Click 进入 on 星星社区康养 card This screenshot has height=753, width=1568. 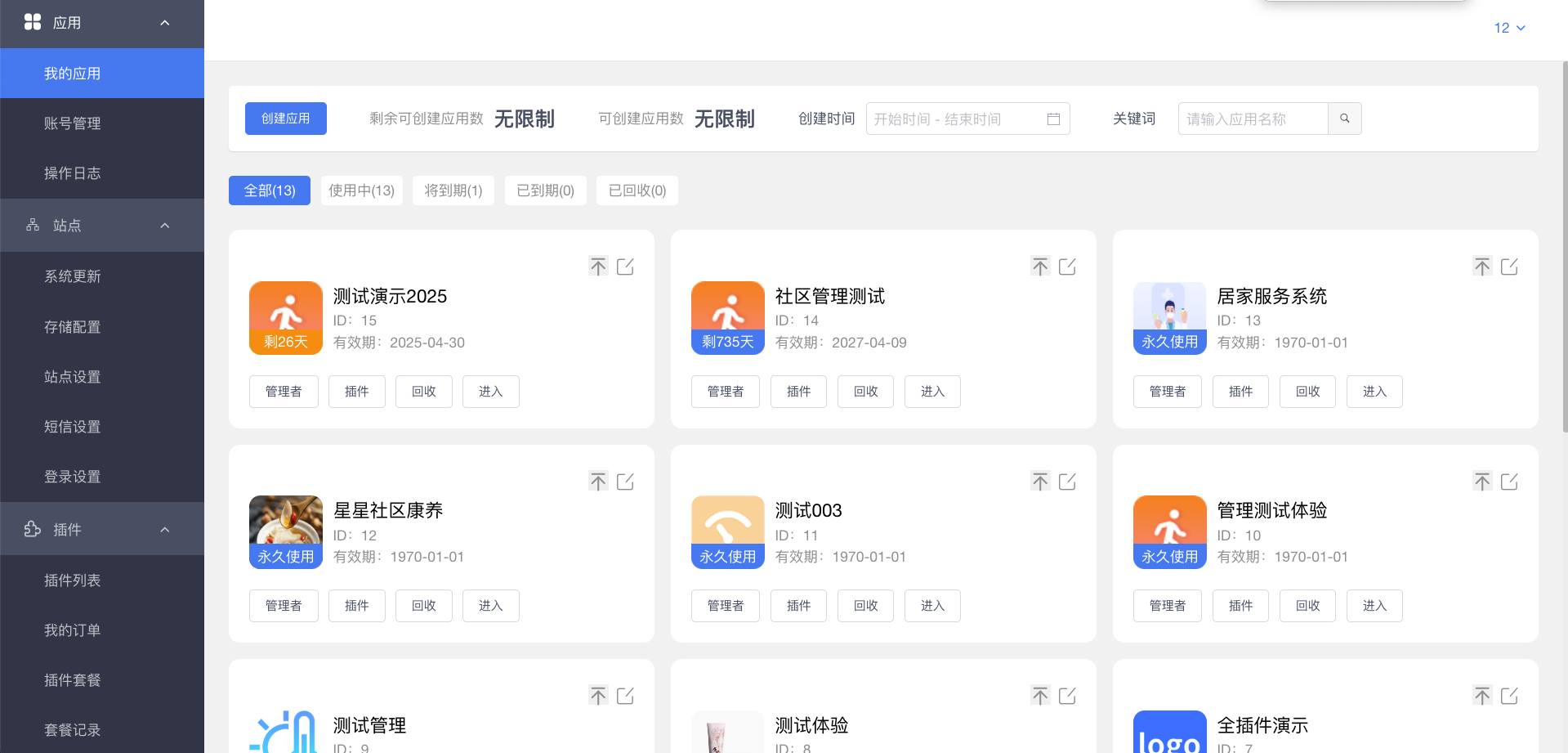(491, 606)
